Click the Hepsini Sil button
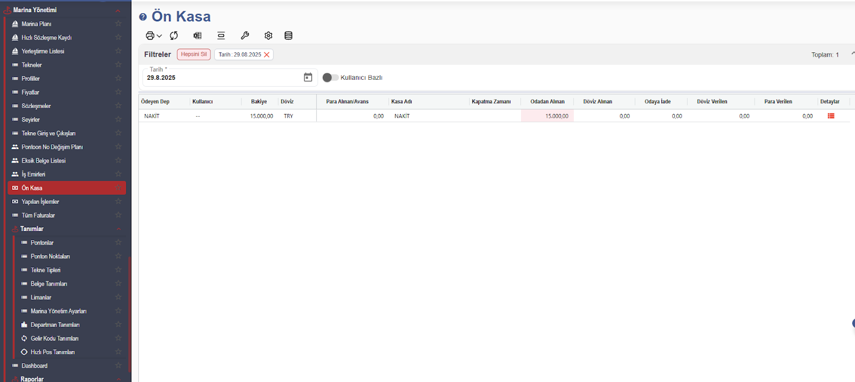The image size is (855, 382). coord(194,54)
